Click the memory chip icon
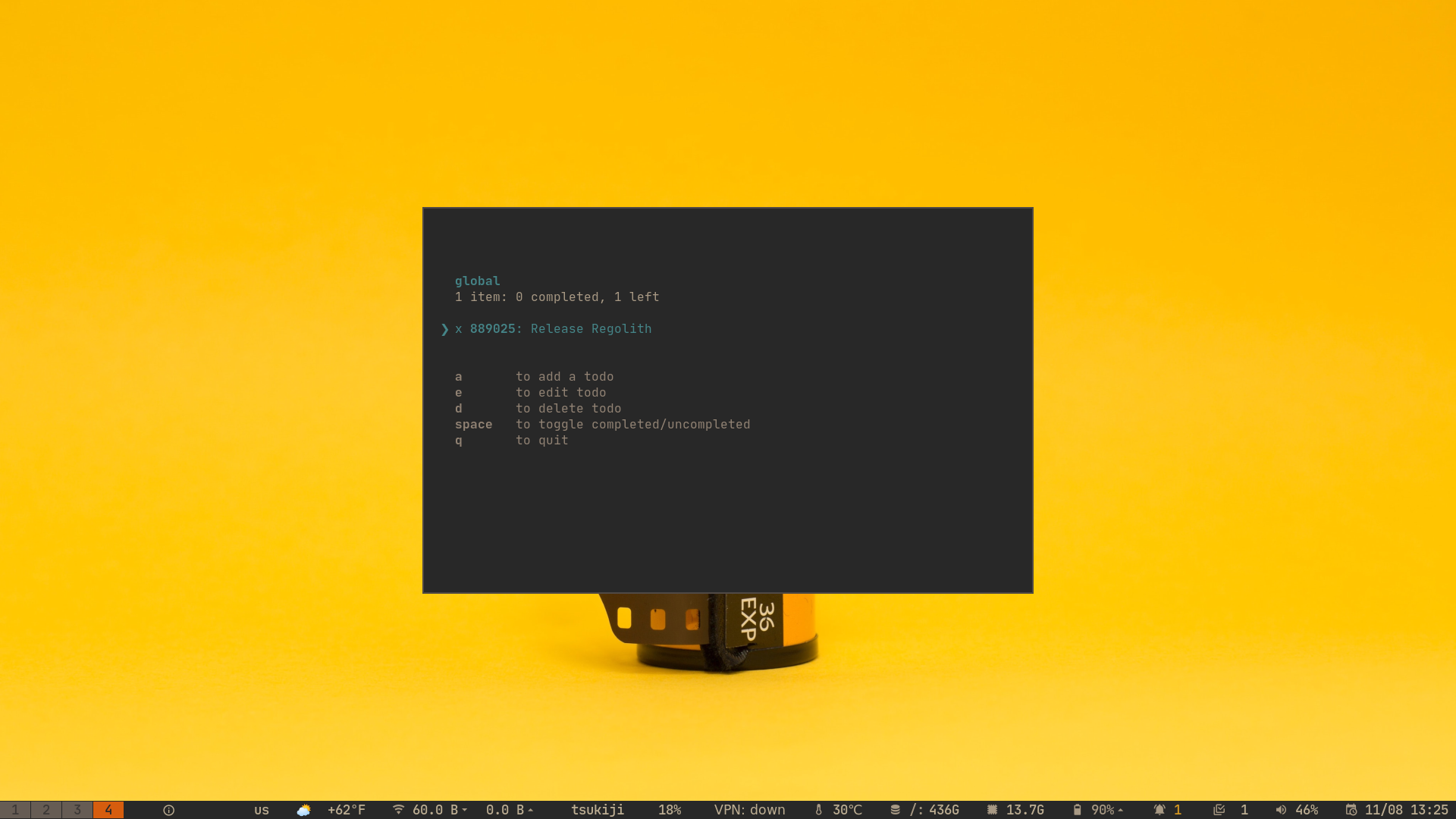The height and width of the screenshot is (819, 1456). pyautogui.click(x=992, y=810)
